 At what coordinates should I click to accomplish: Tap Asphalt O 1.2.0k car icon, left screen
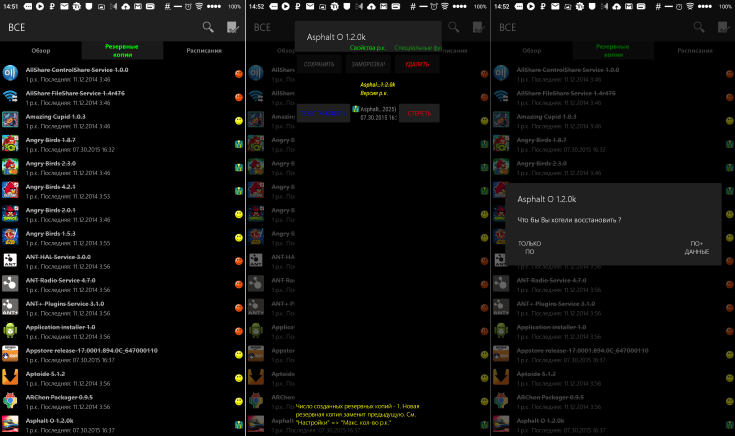10,425
